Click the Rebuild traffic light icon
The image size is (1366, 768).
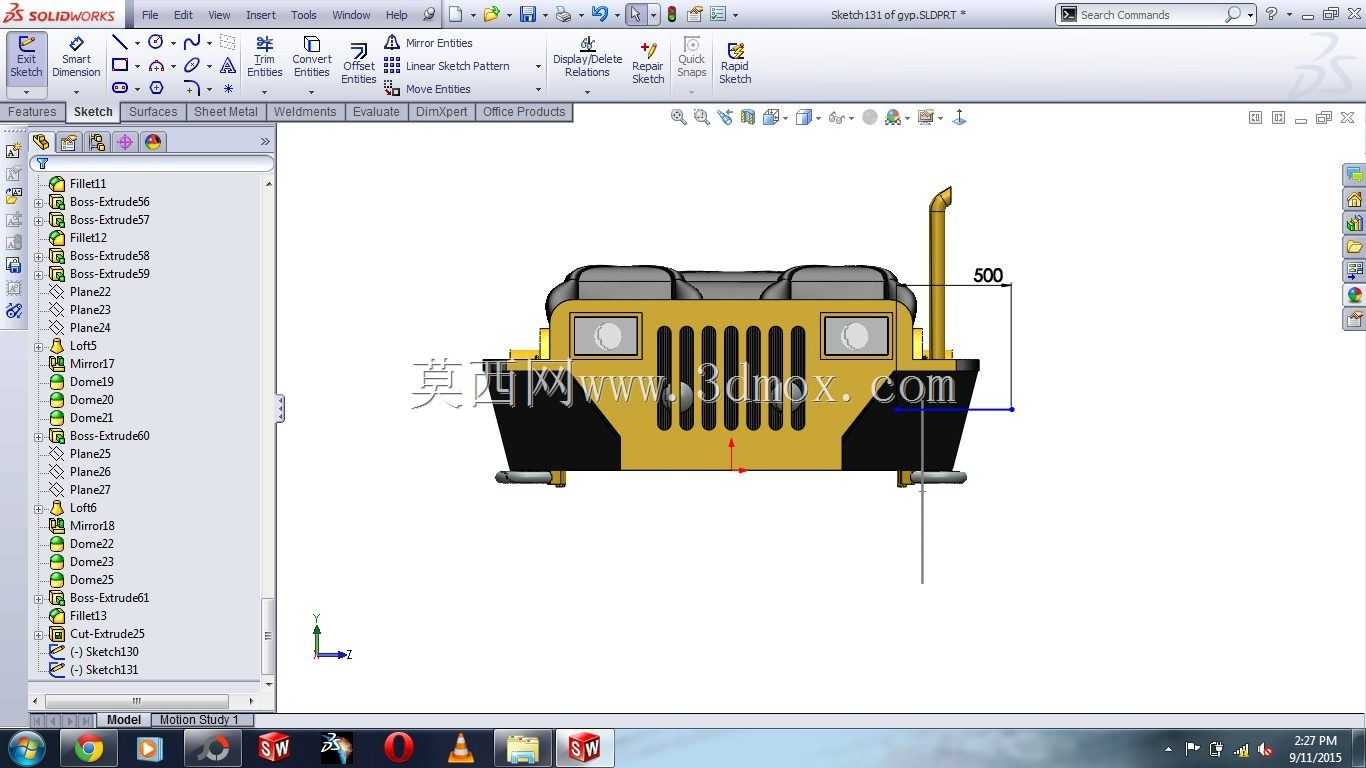671,14
